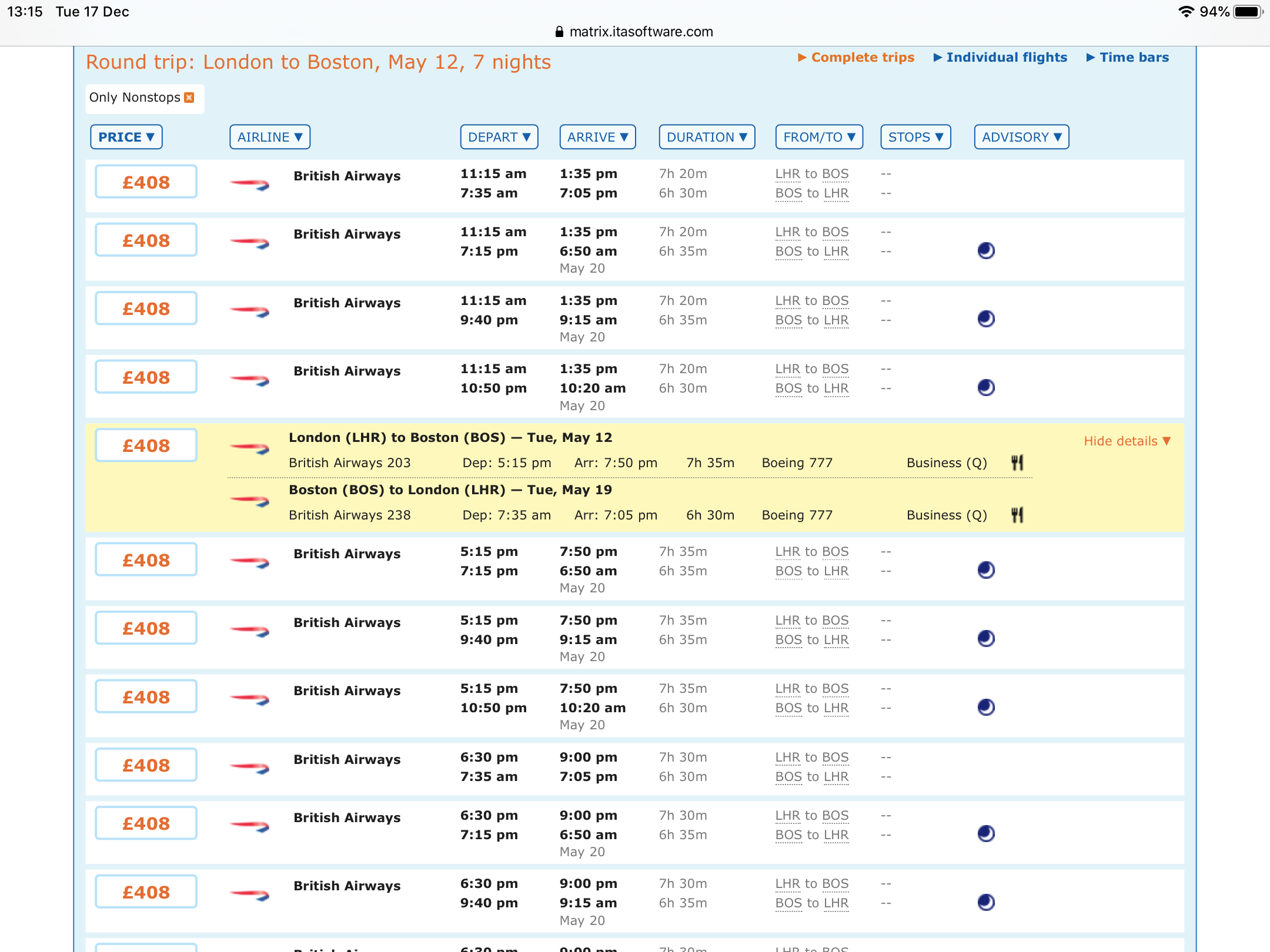Viewport: 1270px width, 952px height.
Task: Click 'British Airways 238' flight number text
Action: click(350, 515)
